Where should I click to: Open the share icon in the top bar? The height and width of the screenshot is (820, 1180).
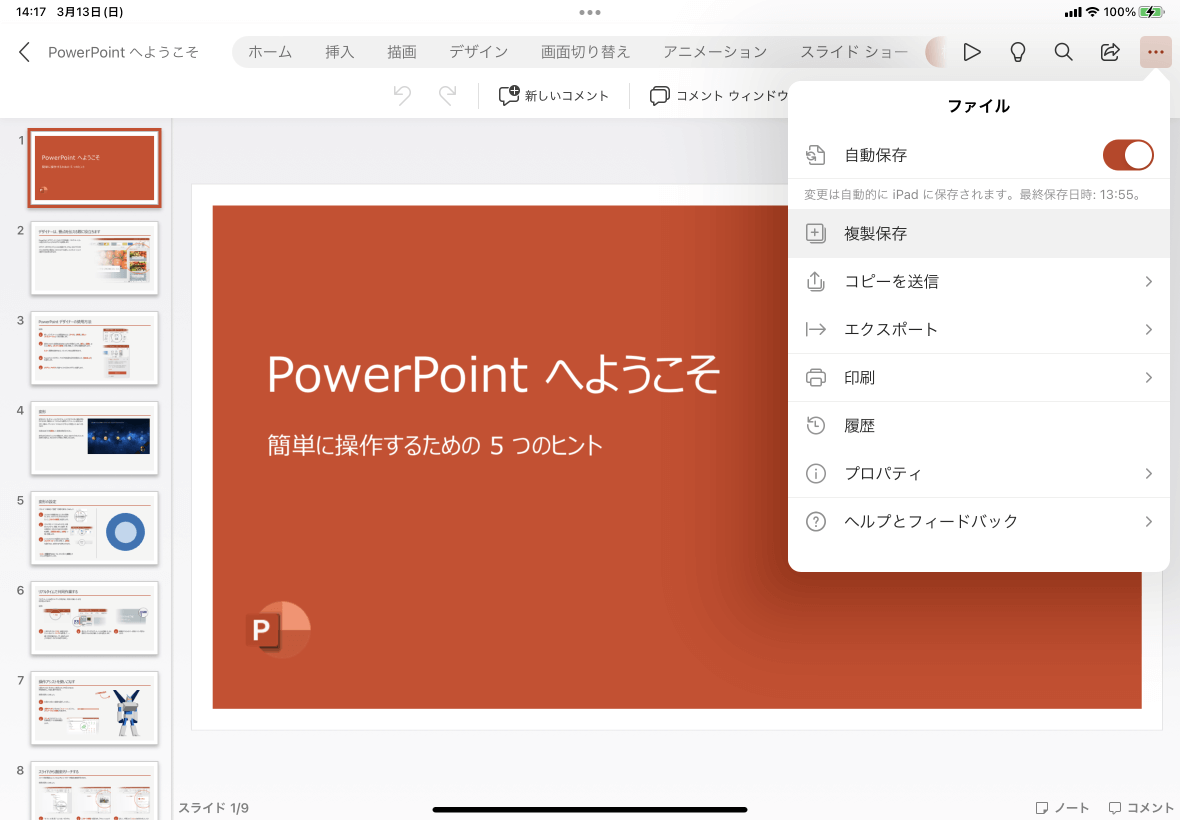point(1109,52)
